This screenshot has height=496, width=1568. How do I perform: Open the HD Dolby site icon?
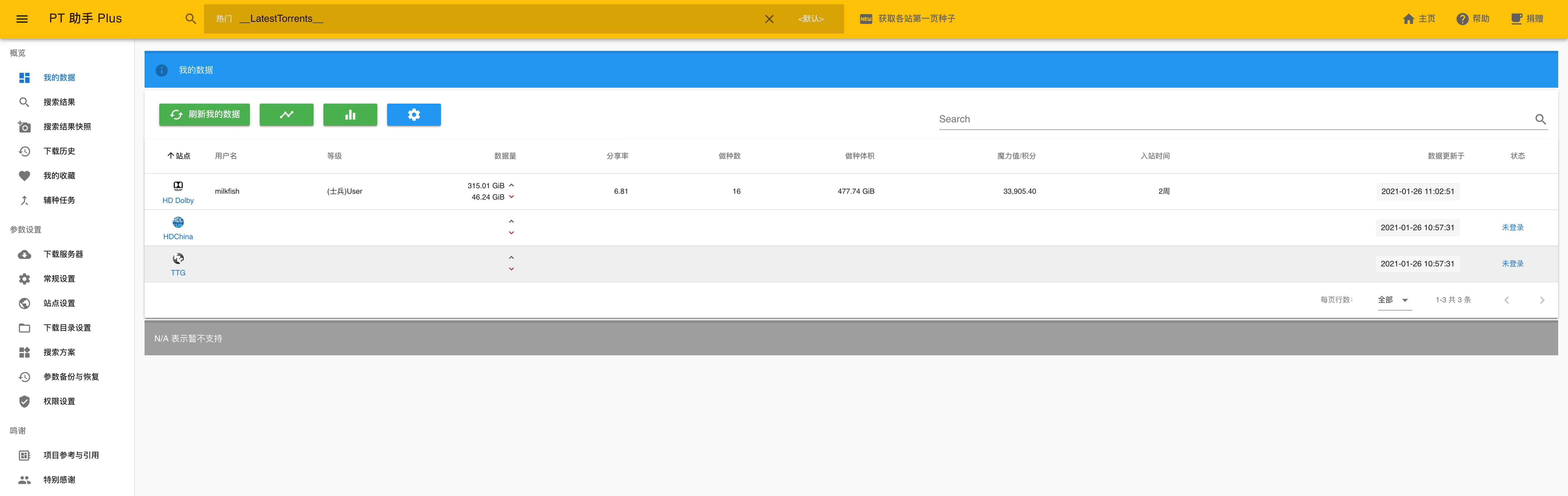[x=178, y=186]
